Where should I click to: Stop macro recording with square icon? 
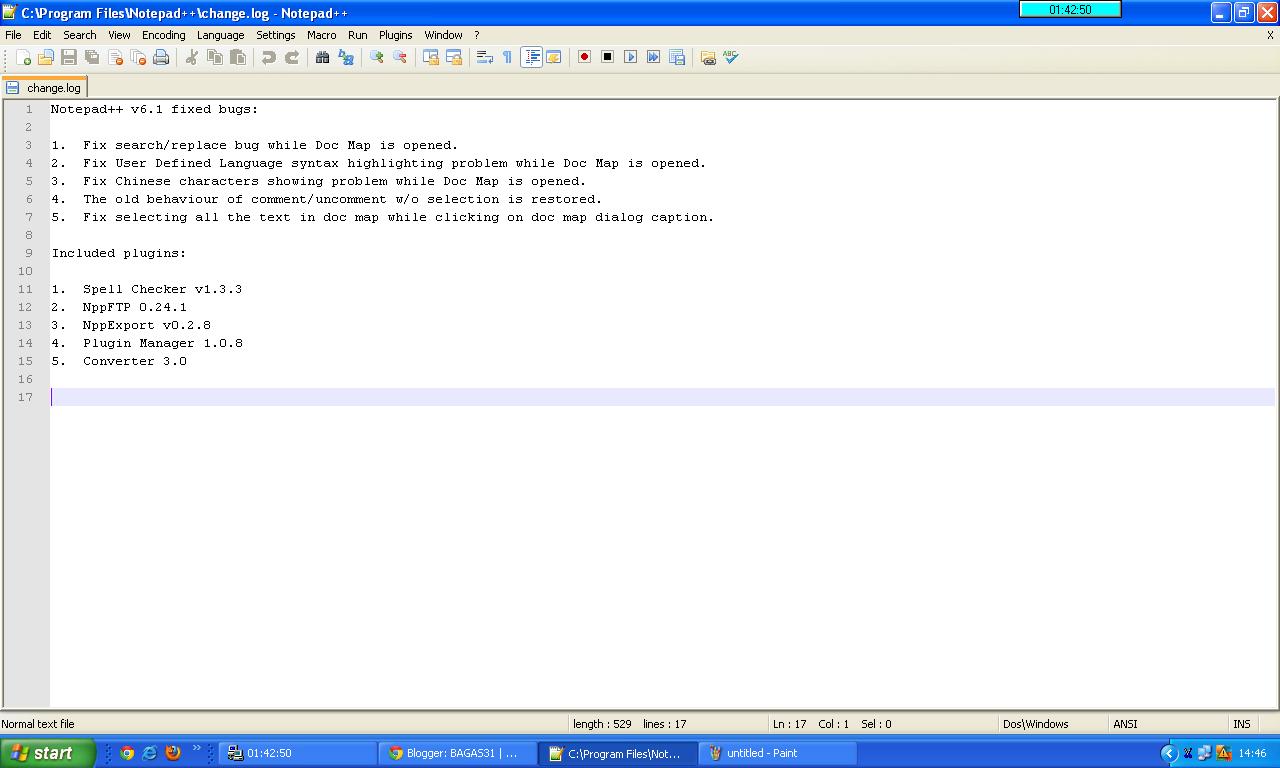[608, 57]
